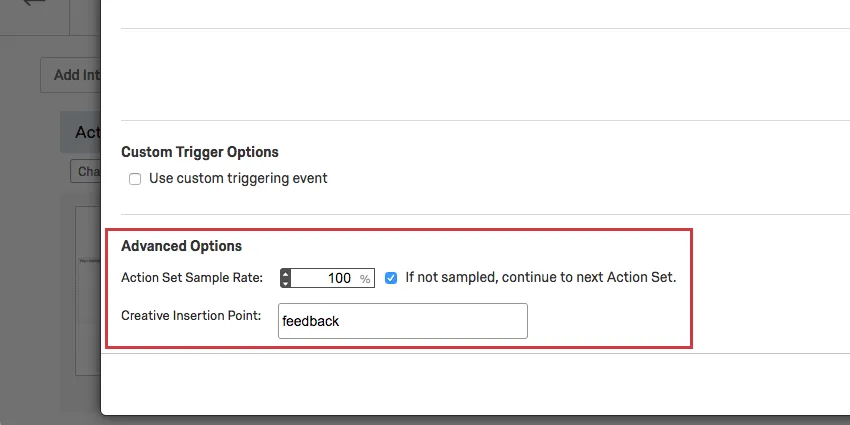Image resolution: width=850 pixels, height=425 pixels.
Task: Click the 'If not sampled, continue' label text
Action: point(540,278)
